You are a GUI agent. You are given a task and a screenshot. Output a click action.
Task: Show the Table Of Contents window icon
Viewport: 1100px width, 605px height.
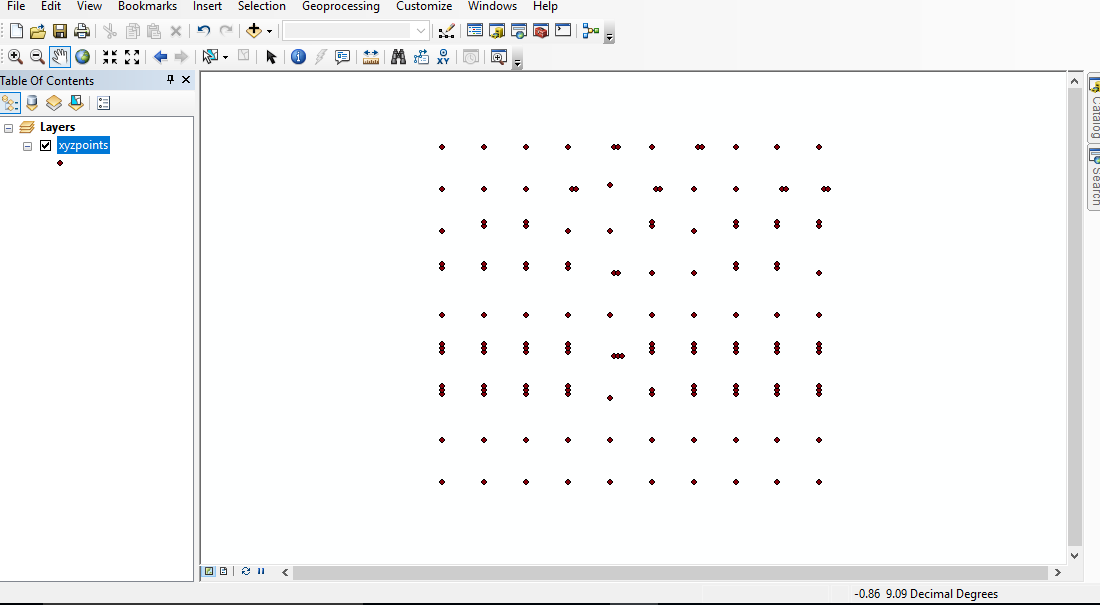pyautogui.click(x=475, y=31)
